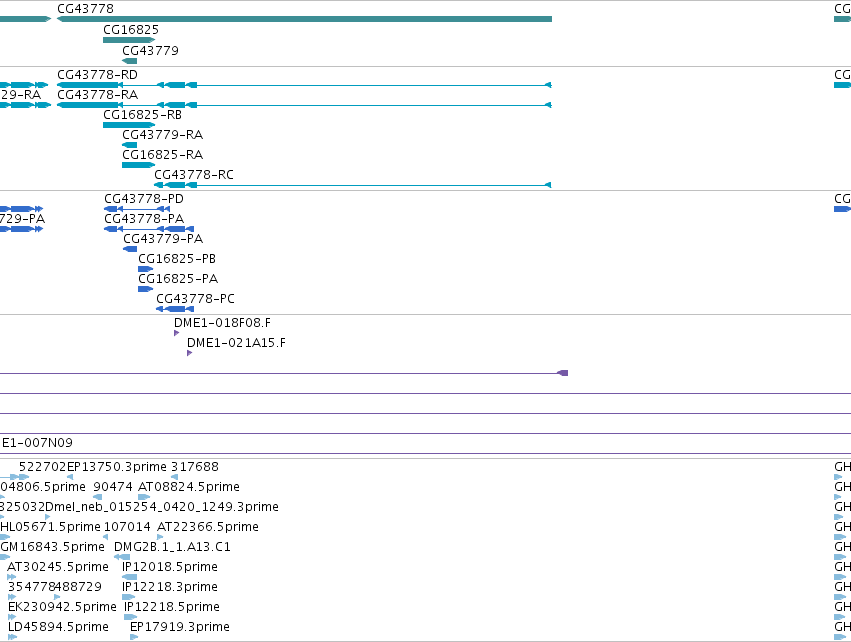The height and width of the screenshot is (642, 851).
Task: Select the CG43778-RC transcript label
Action: coord(194,175)
